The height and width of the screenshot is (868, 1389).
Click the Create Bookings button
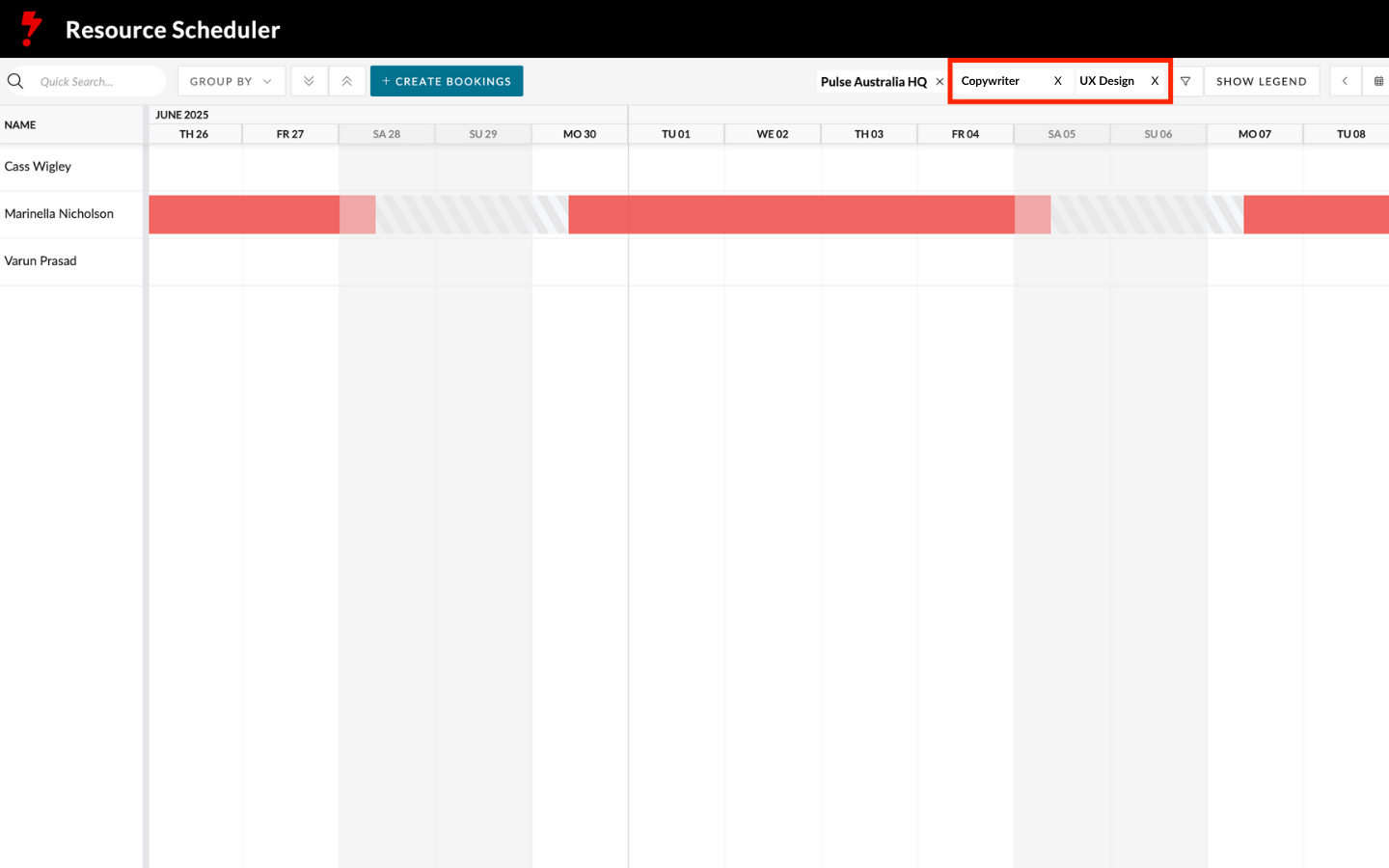point(447,81)
